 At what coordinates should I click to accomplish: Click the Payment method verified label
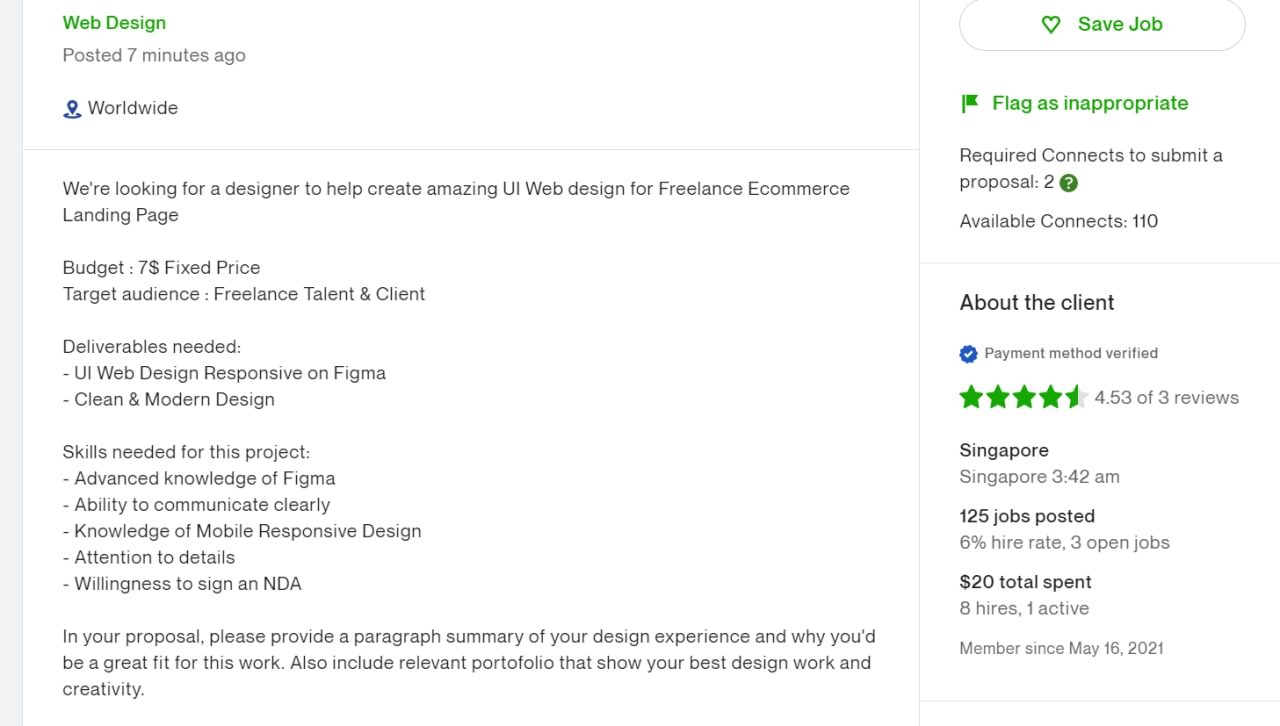point(1071,353)
